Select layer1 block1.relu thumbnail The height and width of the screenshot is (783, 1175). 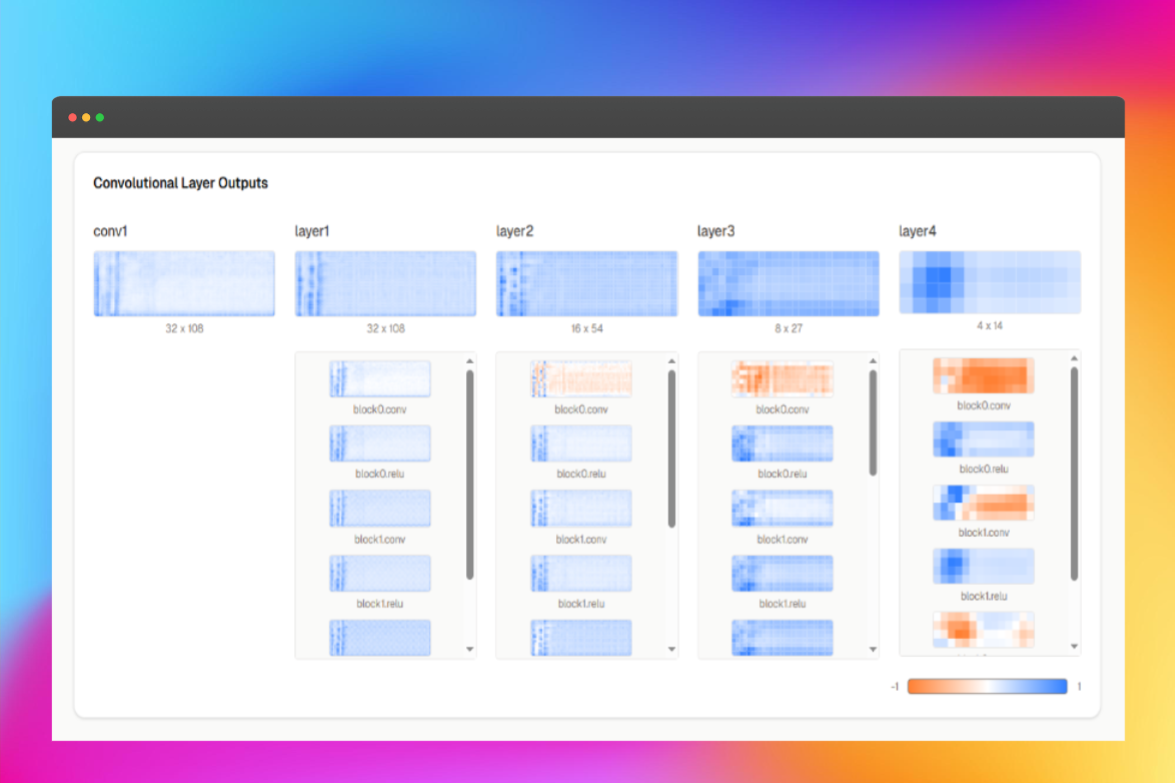(380, 573)
